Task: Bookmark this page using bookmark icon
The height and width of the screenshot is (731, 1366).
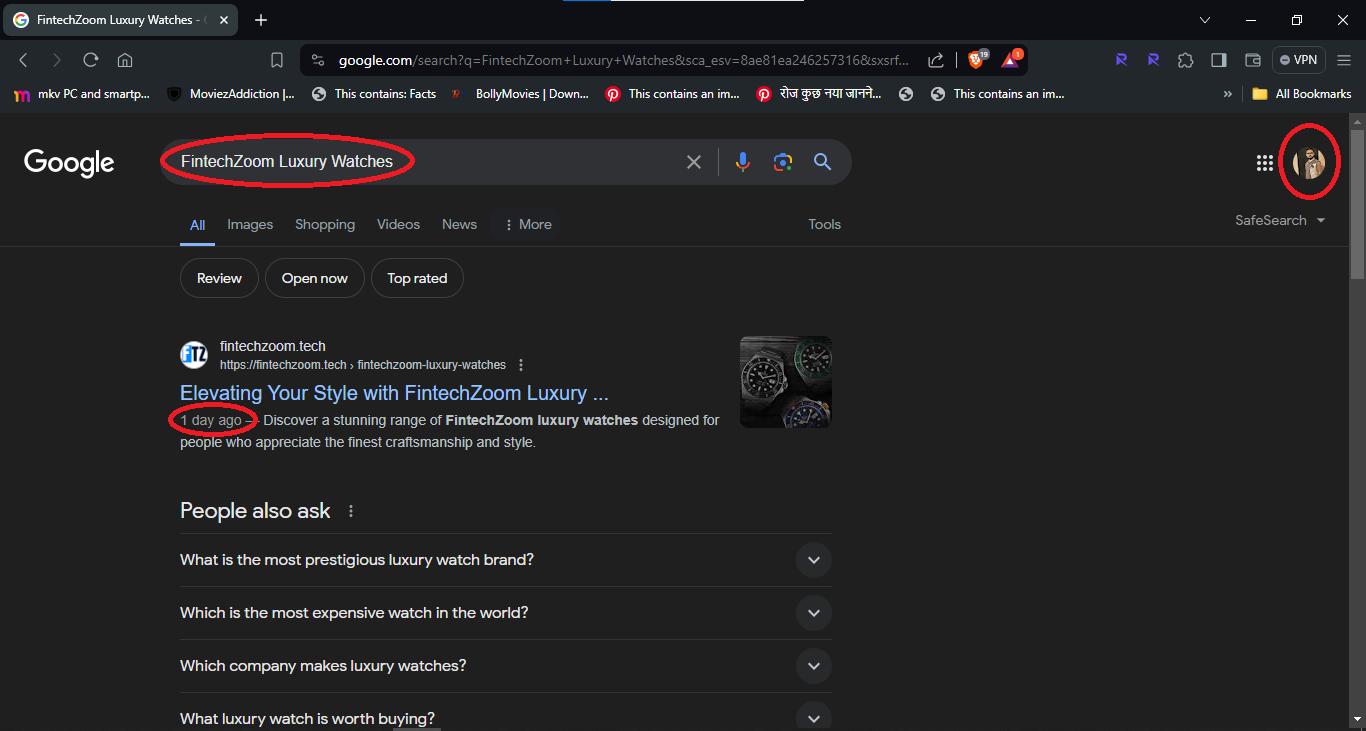Action: 277,60
